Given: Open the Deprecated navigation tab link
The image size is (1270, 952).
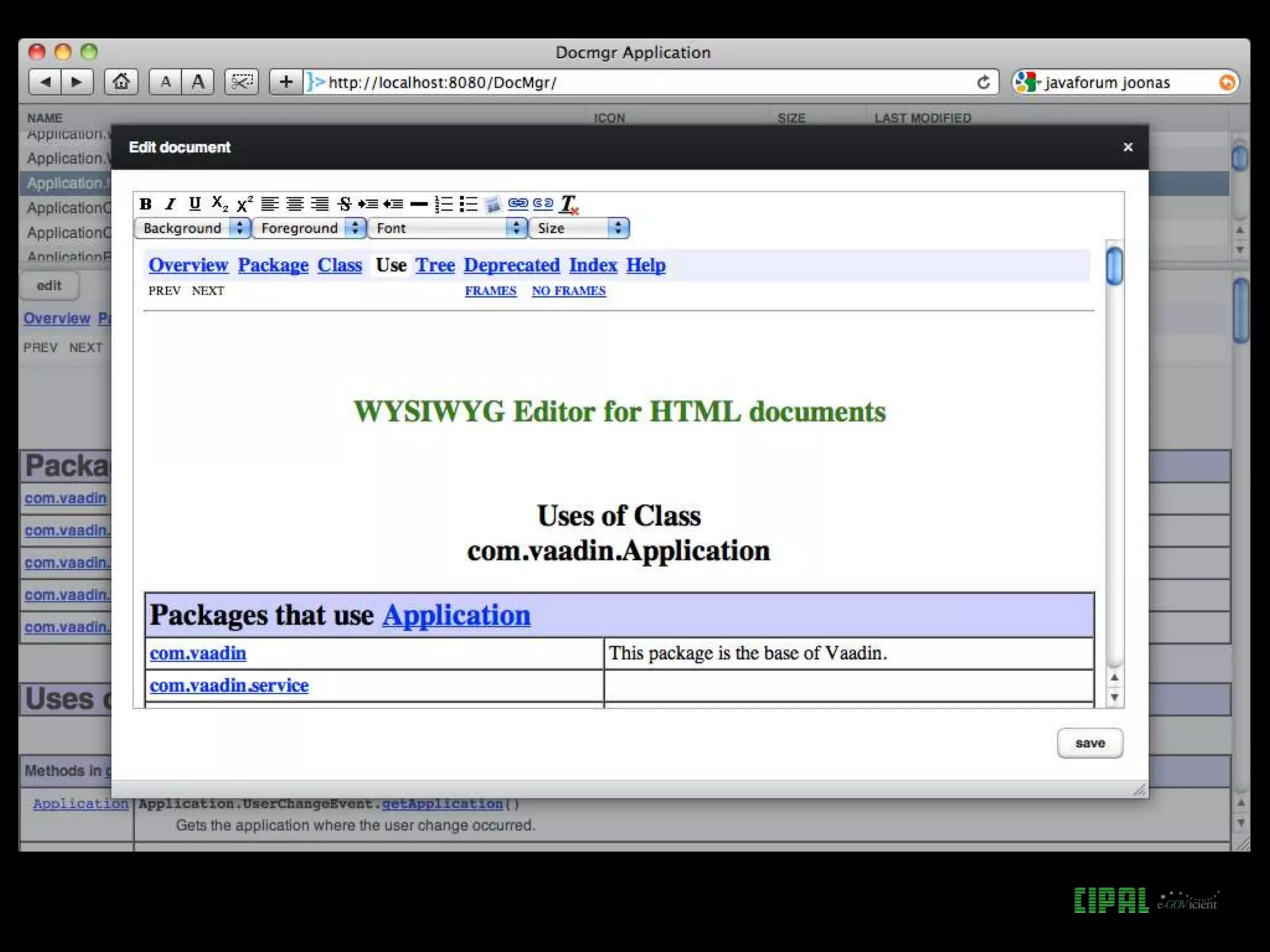Looking at the screenshot, I should click(x=512, y=265).
